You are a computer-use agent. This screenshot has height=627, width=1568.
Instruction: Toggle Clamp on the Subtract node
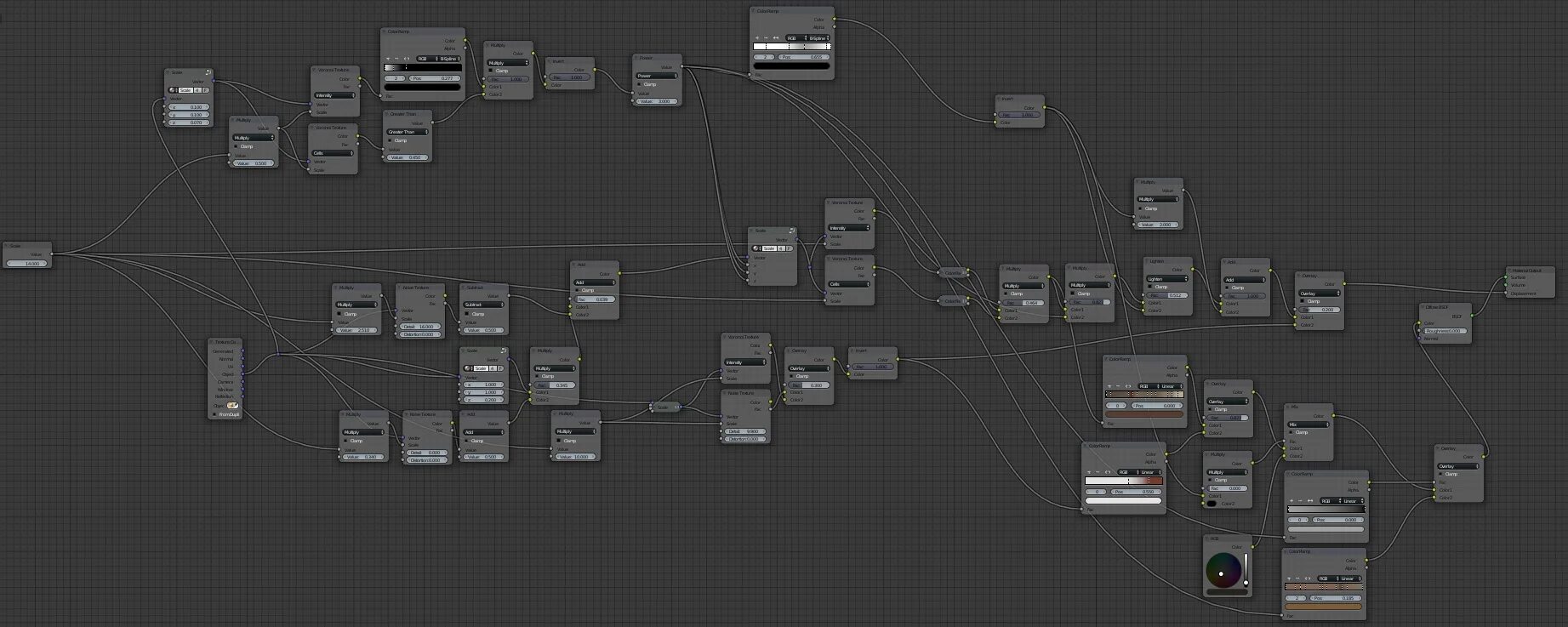pos(468,314)
